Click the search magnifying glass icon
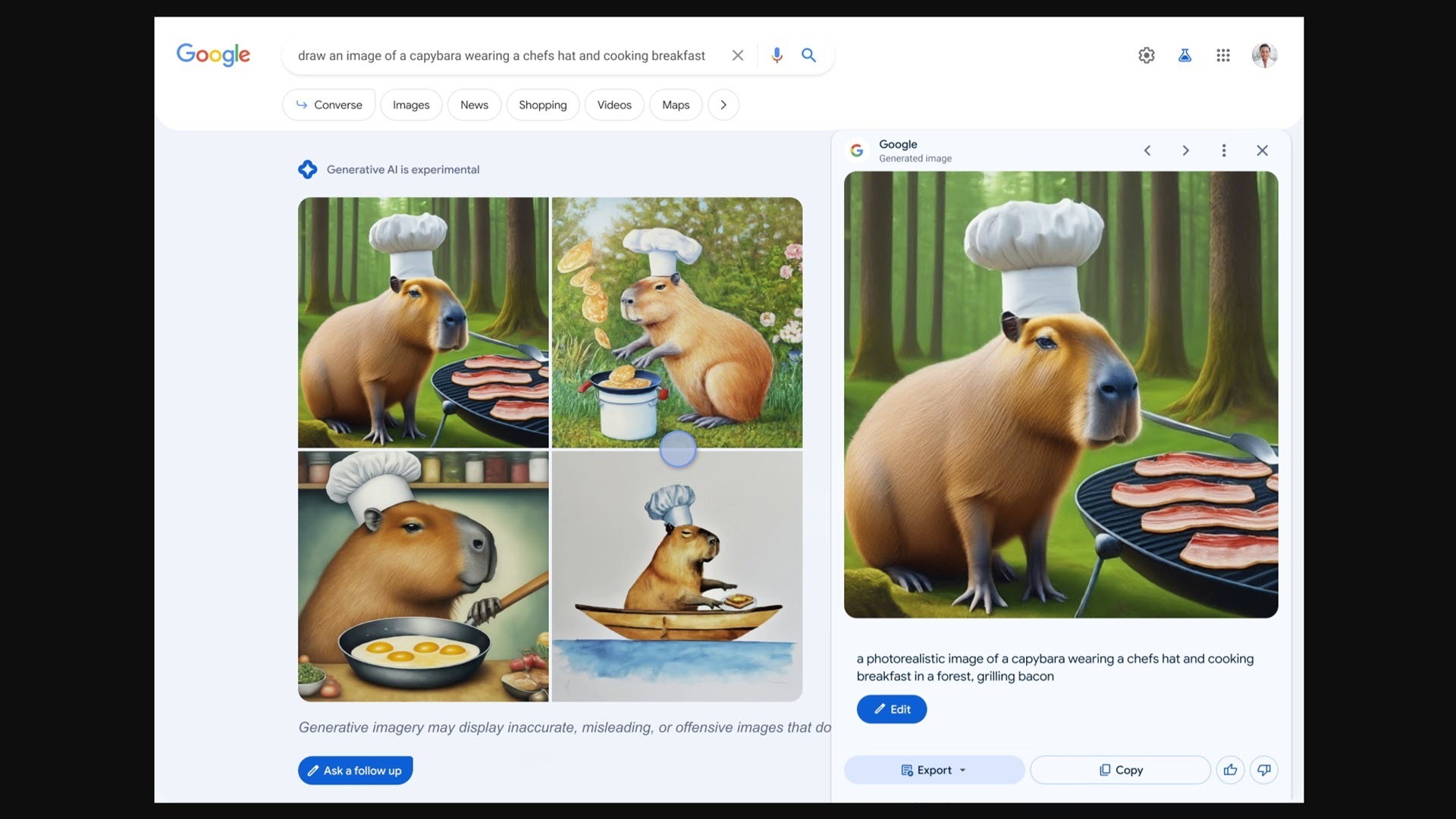The height and width of the screenshot is (819, 1456). [x=808, y=55]
